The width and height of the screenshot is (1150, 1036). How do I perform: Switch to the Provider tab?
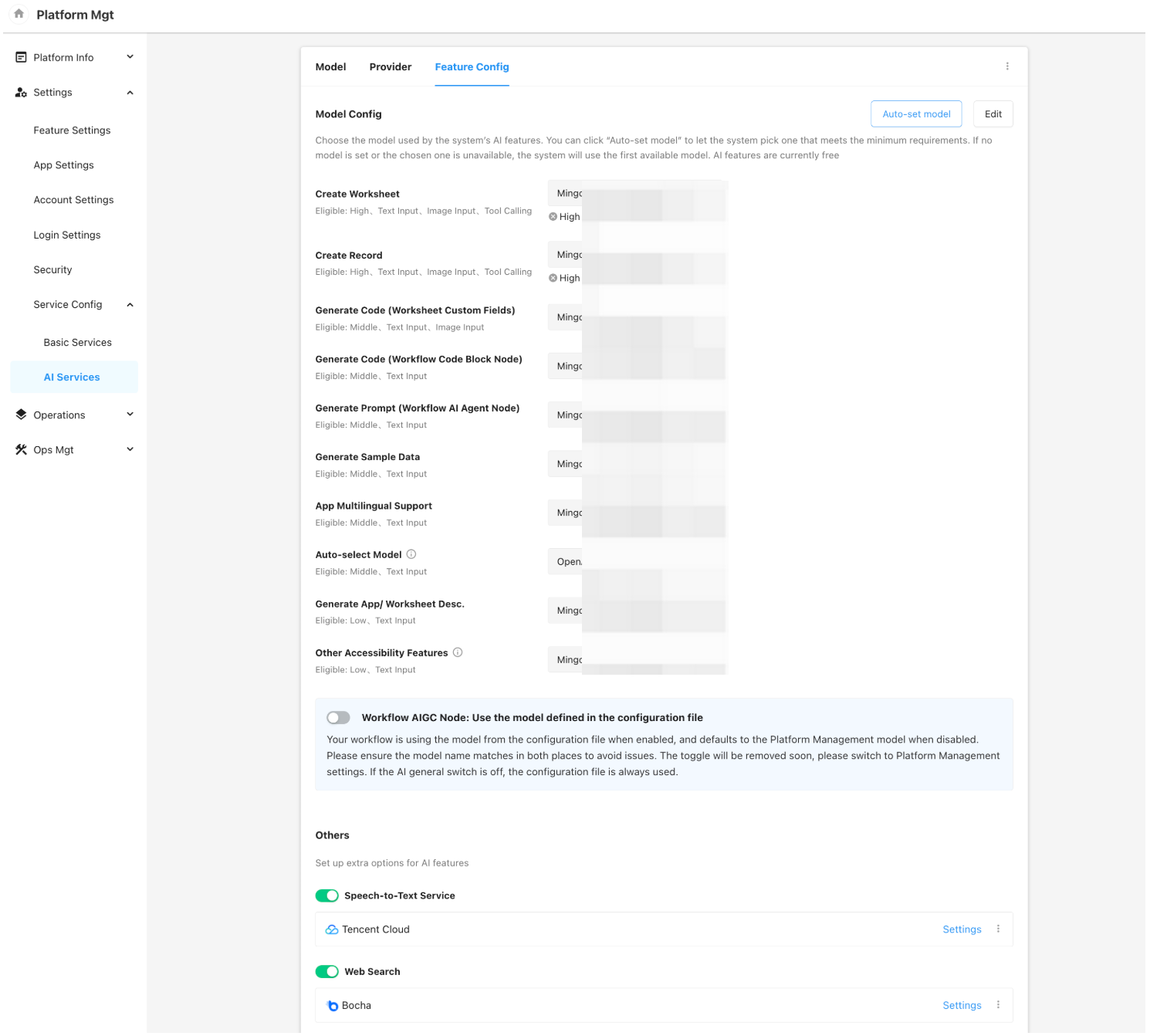pos(391,67)
